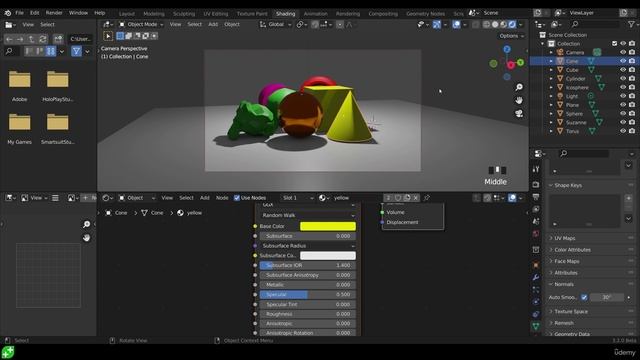
Task: Hide the Torus object in outliner
Action: point(623,131)
